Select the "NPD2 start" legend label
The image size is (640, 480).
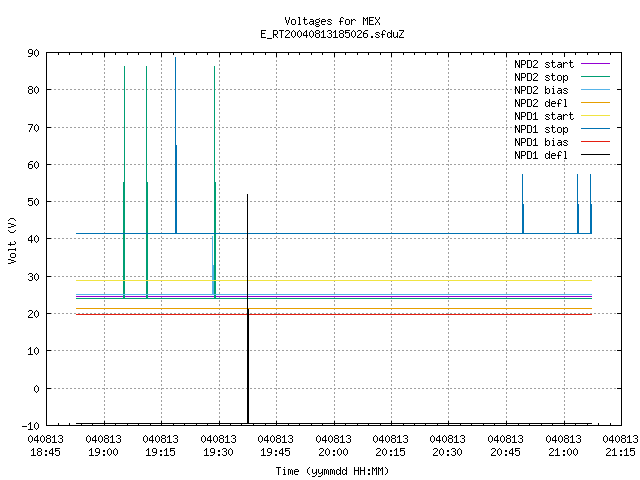click(x=544, y=64)
